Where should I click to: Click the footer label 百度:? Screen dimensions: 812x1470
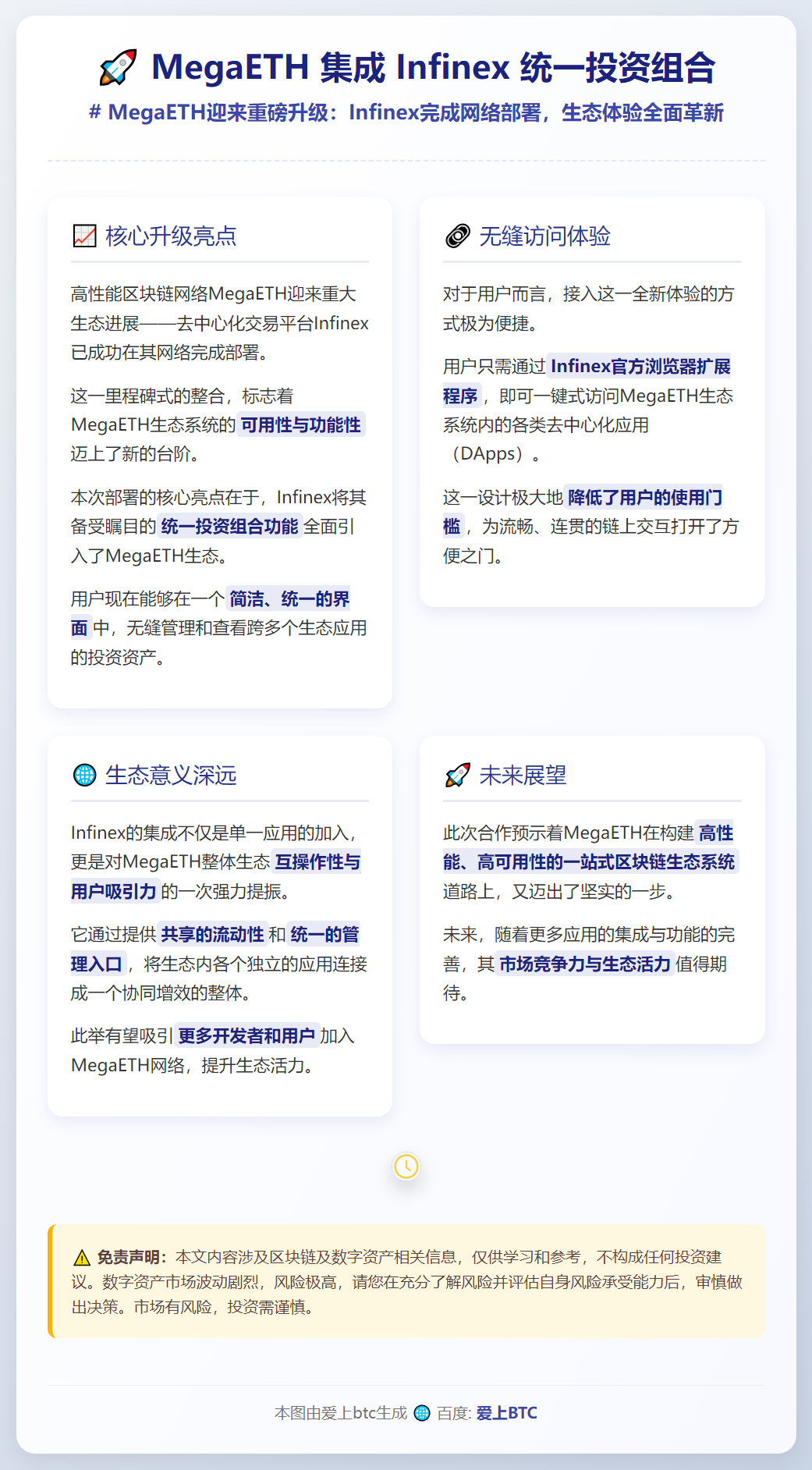click(x=454, y=1413)
